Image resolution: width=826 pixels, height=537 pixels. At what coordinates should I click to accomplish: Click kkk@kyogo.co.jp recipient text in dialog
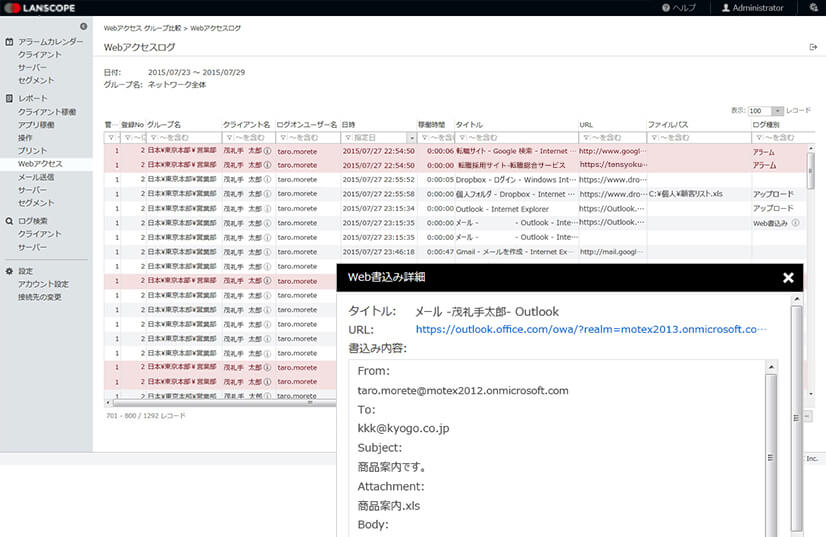pyautogui.click(x=404, y=428)
